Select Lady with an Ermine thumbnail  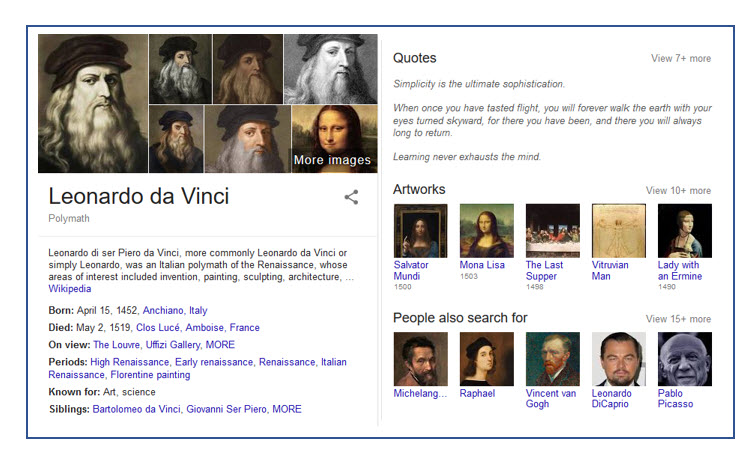tap(684, 230)
